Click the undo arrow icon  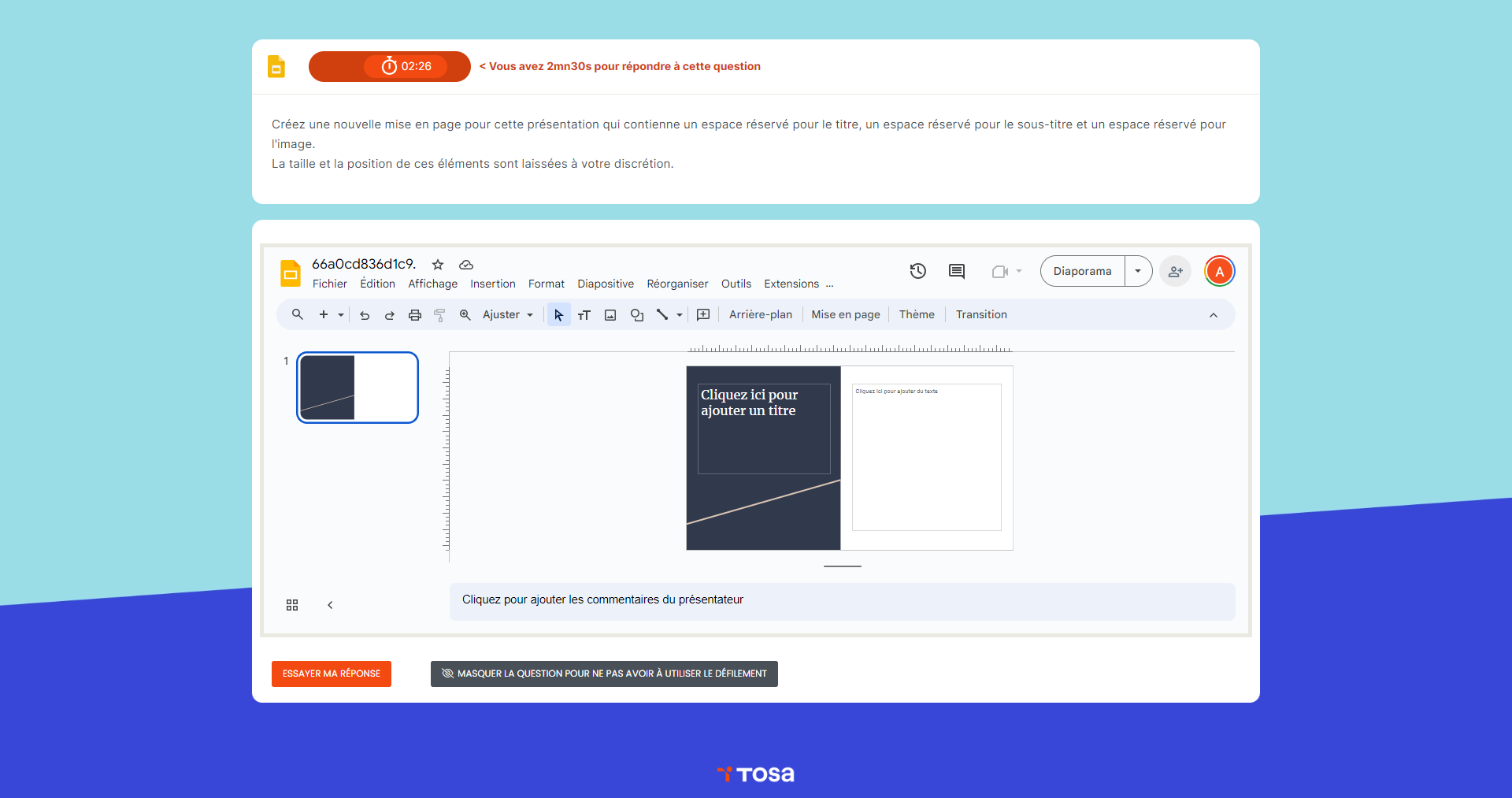coord(365,315)
